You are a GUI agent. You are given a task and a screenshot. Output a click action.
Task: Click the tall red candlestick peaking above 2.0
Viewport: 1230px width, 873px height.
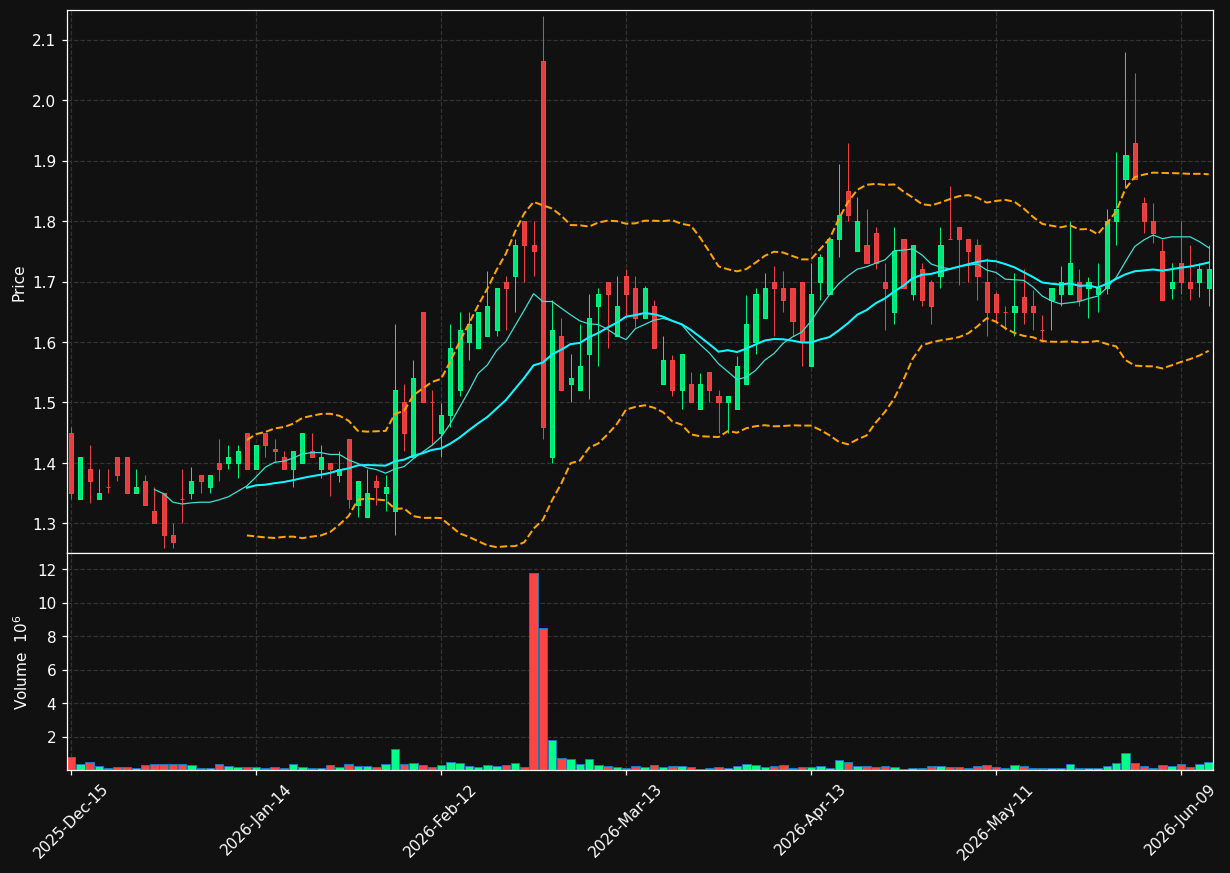(543, 244)
